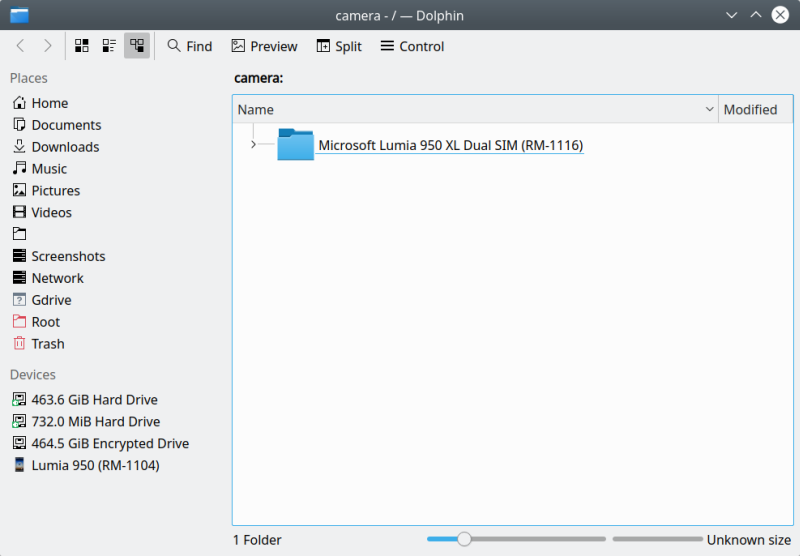Viewport: 800px width, 556px height.
Task: Select the Microsoft Lumia 950 XL folder icon
Action: click(x=295, y=144)
